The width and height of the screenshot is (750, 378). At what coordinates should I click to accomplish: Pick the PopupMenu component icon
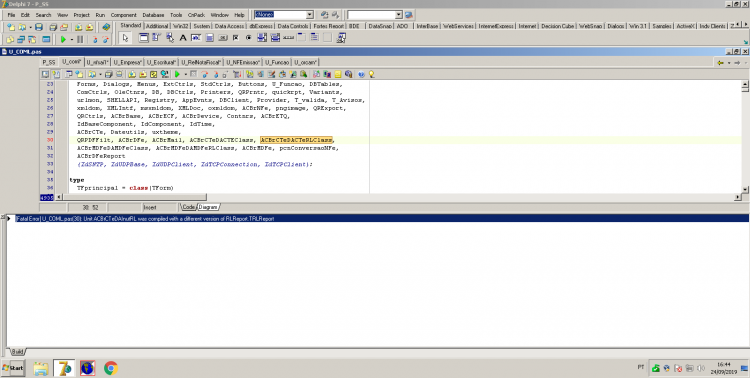pos(170,38)
